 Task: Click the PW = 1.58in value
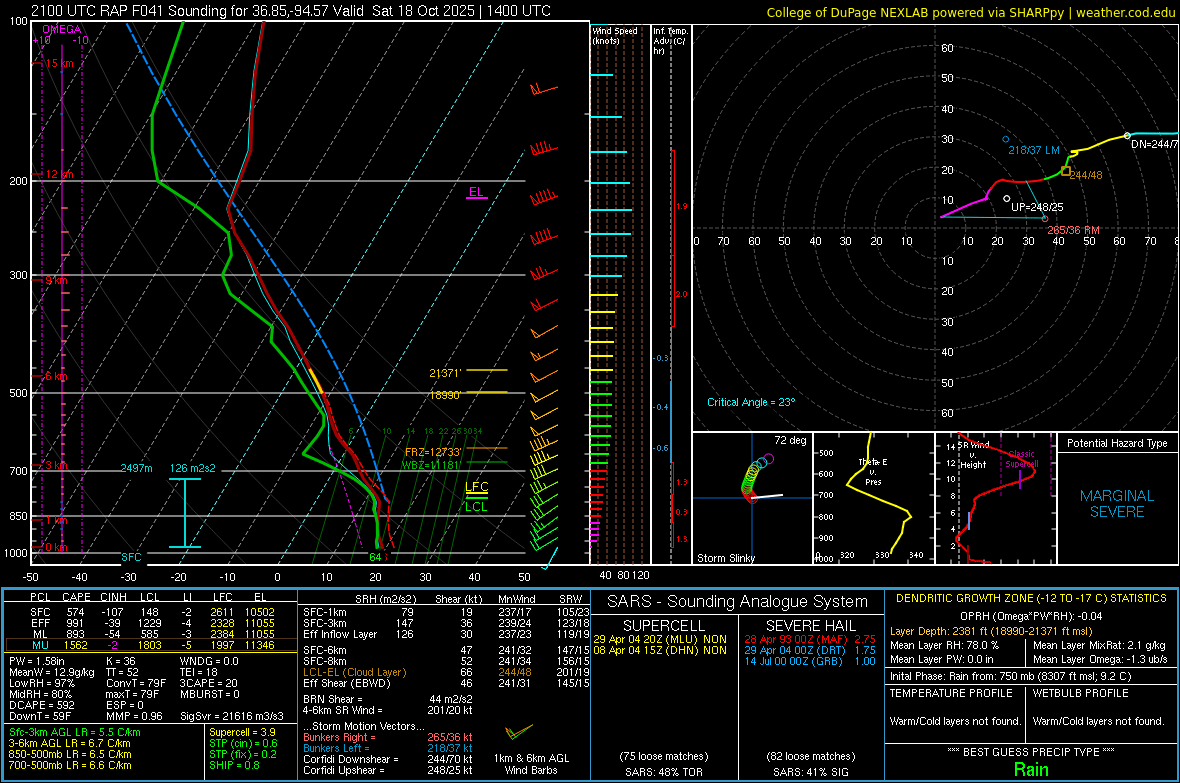click(x=37, y=661)
